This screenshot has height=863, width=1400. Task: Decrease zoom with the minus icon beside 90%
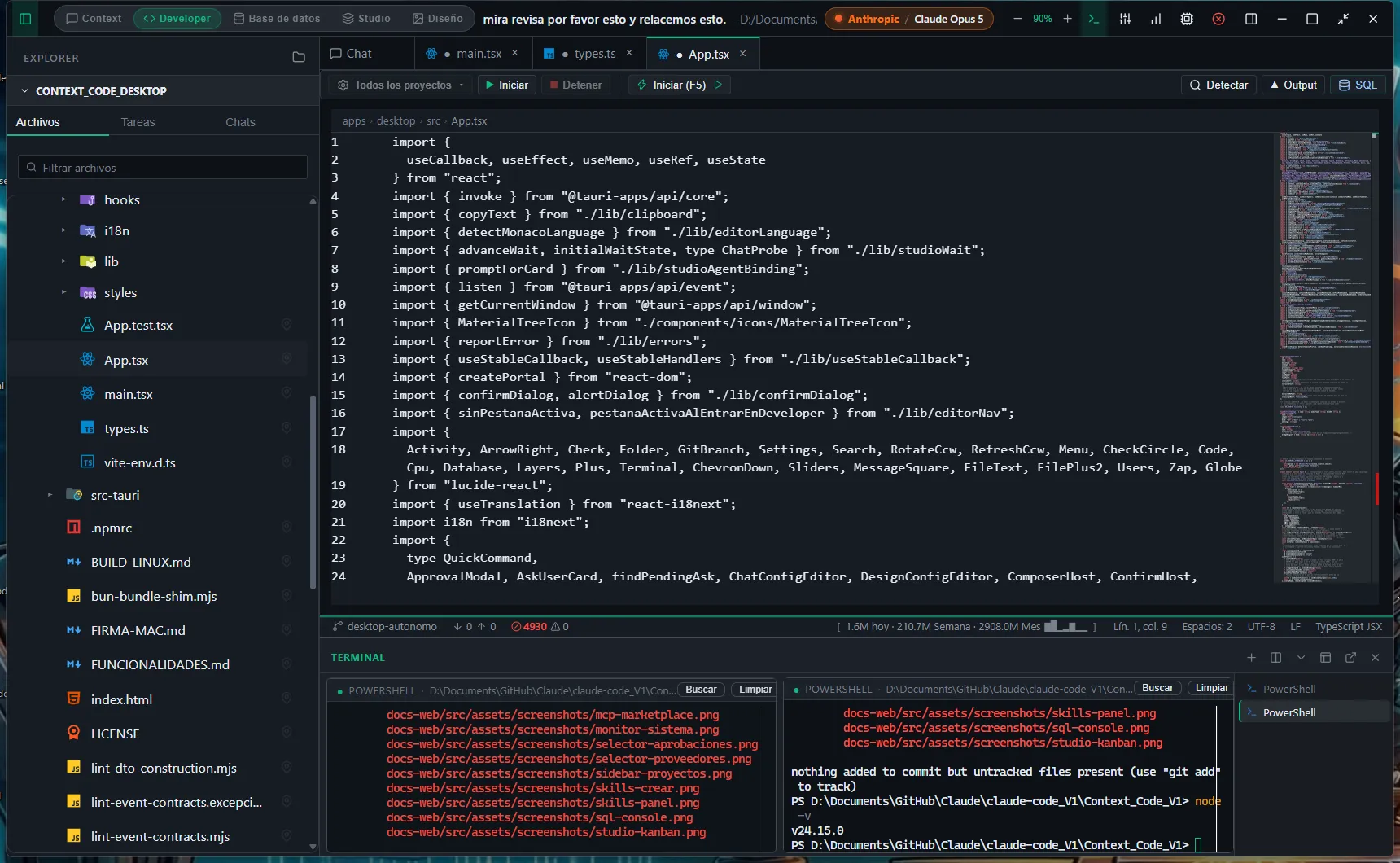1017,19
